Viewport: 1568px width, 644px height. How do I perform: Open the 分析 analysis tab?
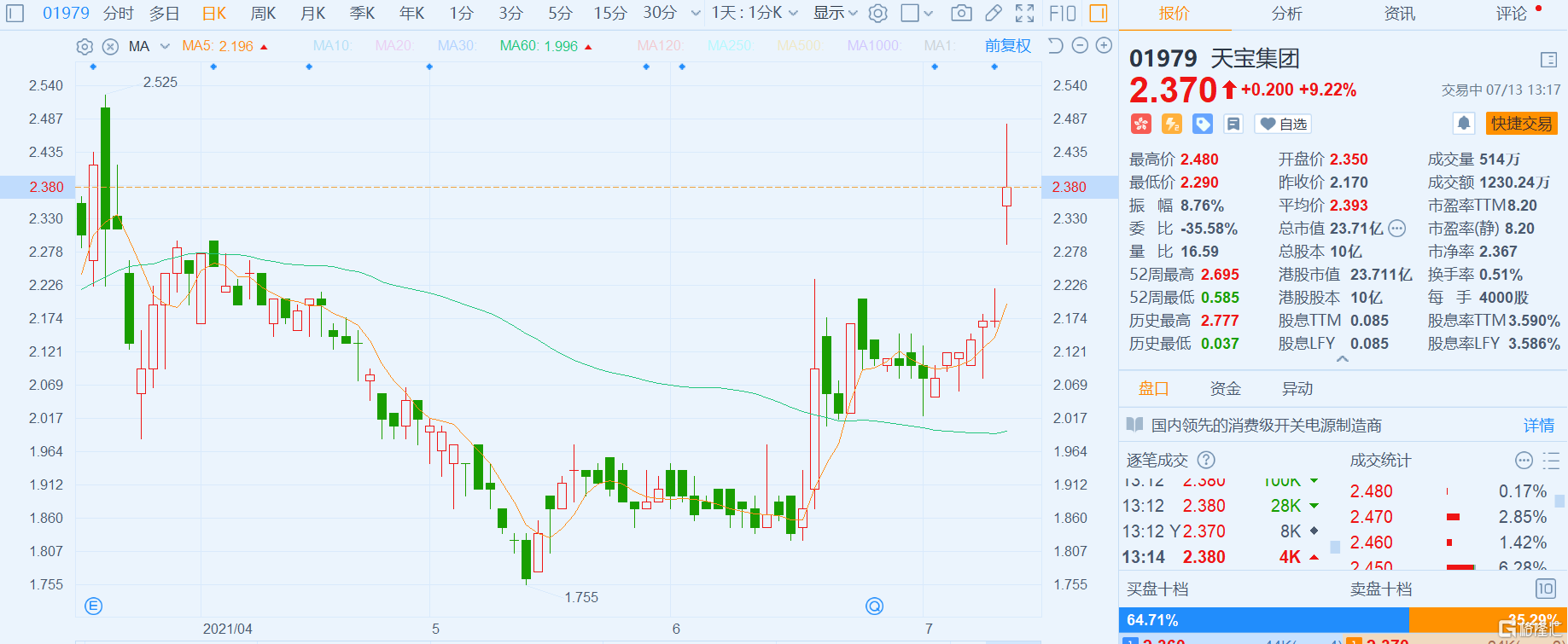[x=1286, y=14]
